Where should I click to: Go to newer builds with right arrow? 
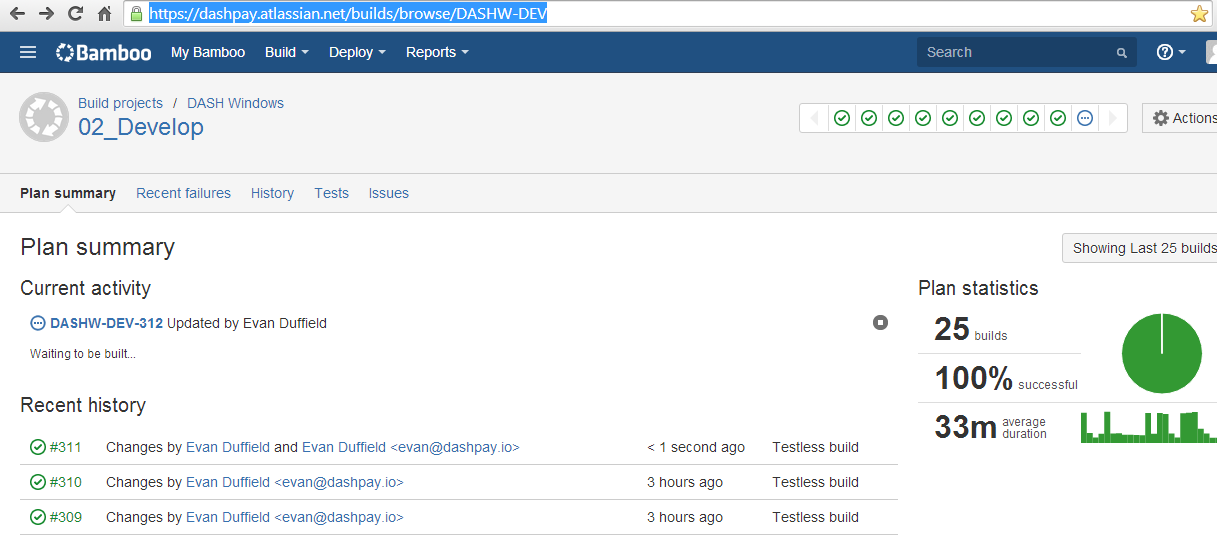(1113, 118)
